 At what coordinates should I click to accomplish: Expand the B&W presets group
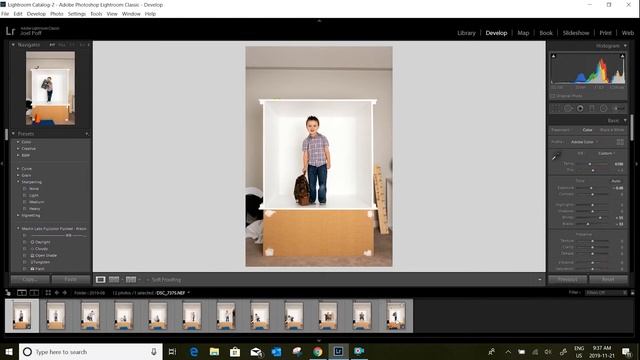[x=18, y=155]
